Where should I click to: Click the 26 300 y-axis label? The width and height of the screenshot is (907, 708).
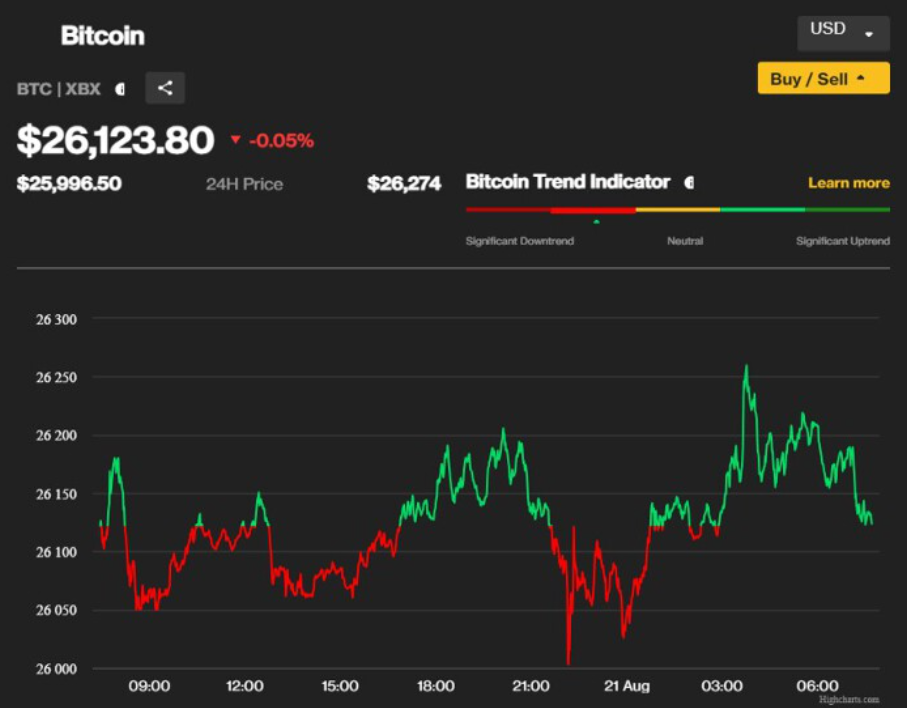click(x=56, y=319)
